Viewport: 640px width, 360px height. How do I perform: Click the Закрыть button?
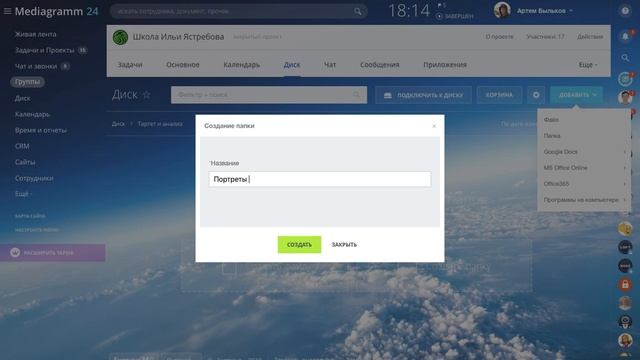[x=344, y=244]
